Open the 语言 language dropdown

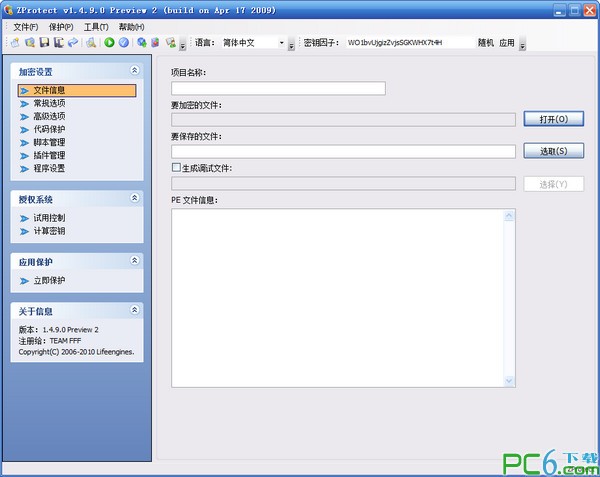coord(282,42)
